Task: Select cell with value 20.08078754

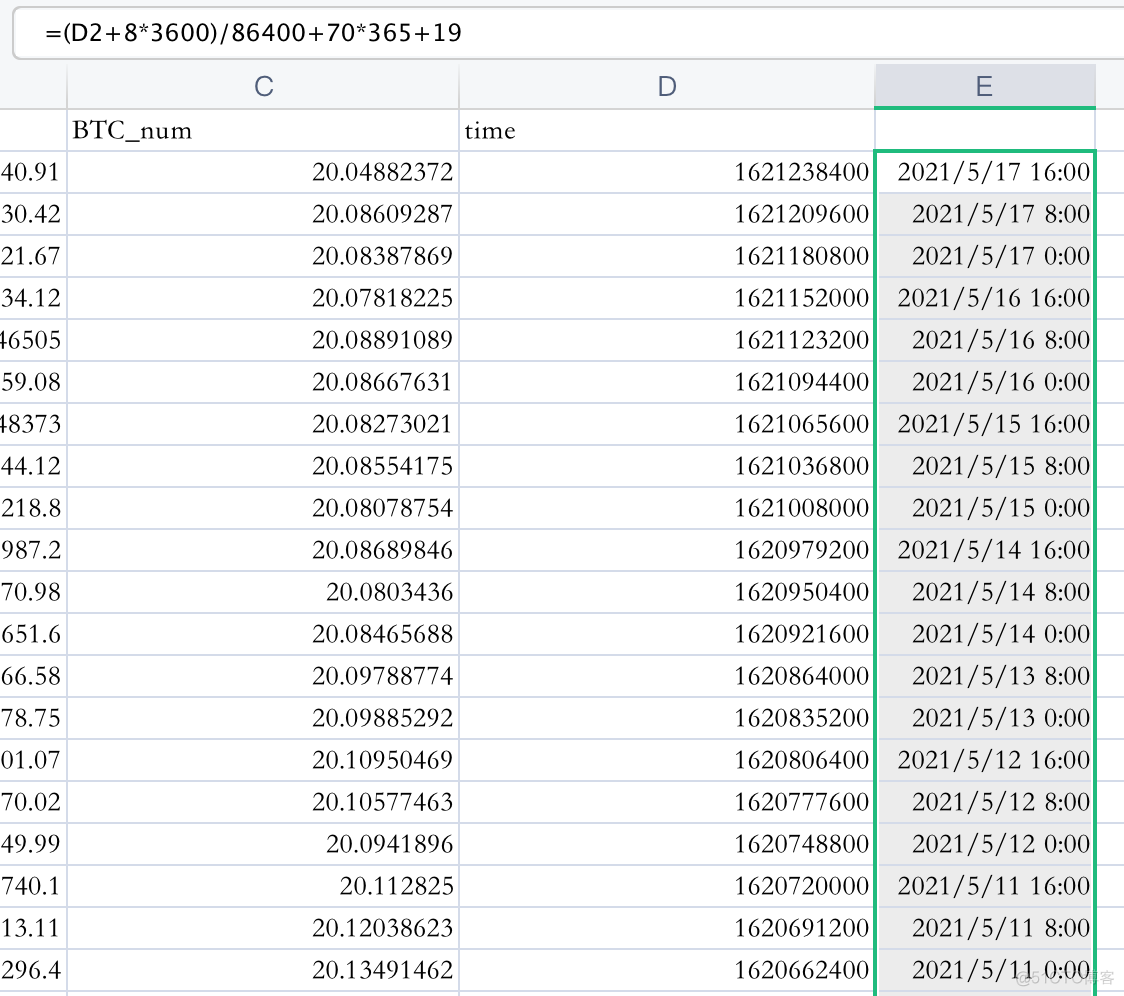Action: coord(263,508)
